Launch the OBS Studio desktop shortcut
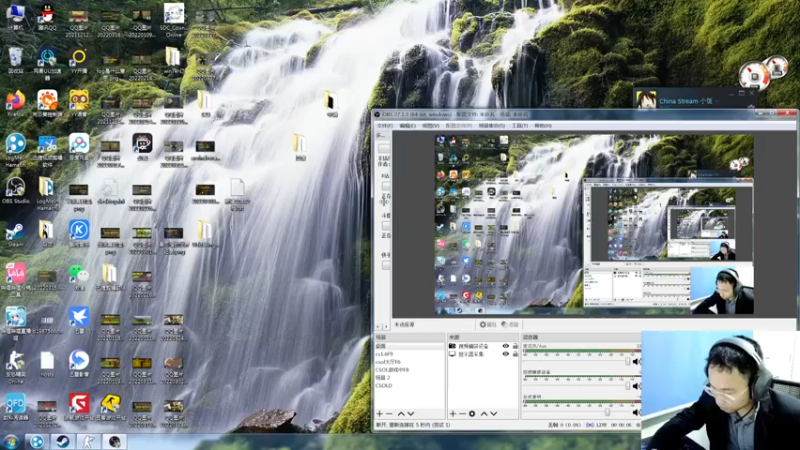The image size is (800, 450). (15, 190)
